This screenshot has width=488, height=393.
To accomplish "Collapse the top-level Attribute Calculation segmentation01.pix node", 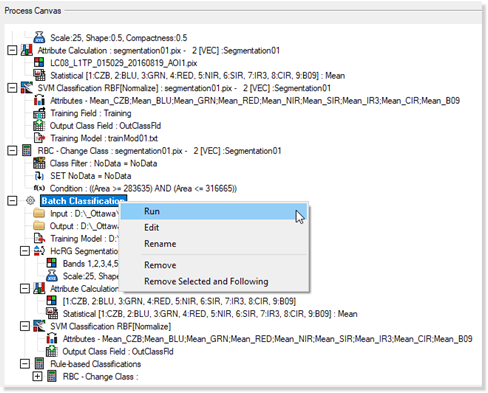I will pos(12,51).
